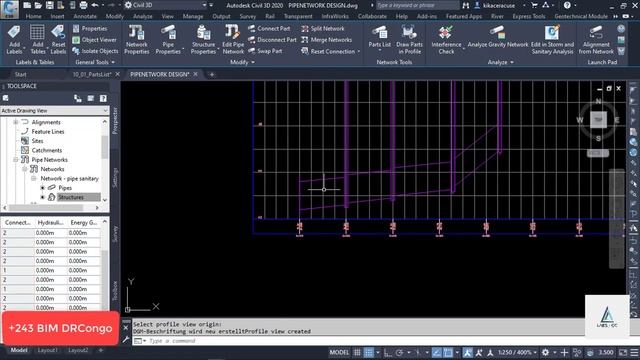Open Edit in Storm and Sanitary Analysis

(x=552, y=40)
